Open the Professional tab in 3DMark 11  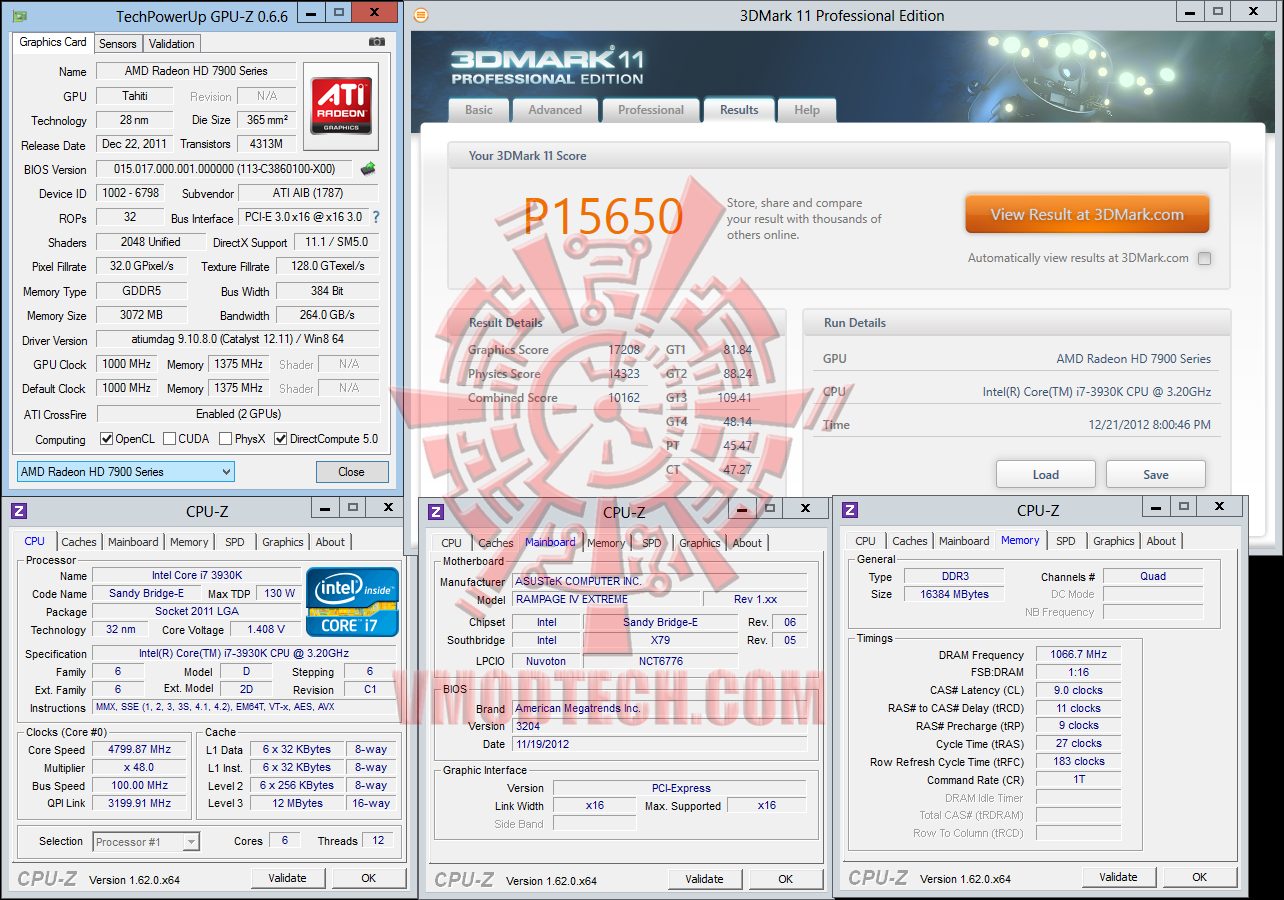(x=651, y=110)
